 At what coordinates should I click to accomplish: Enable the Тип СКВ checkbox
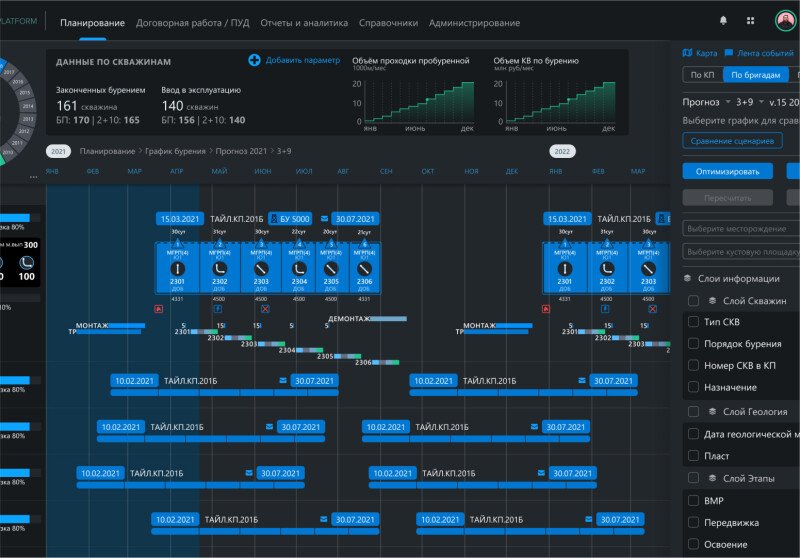coord(694,322)
